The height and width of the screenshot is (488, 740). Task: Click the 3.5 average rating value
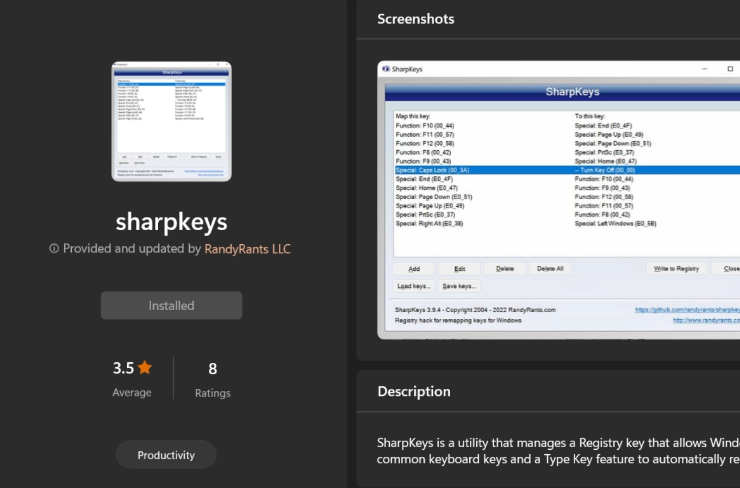click(x=123, y=368)
